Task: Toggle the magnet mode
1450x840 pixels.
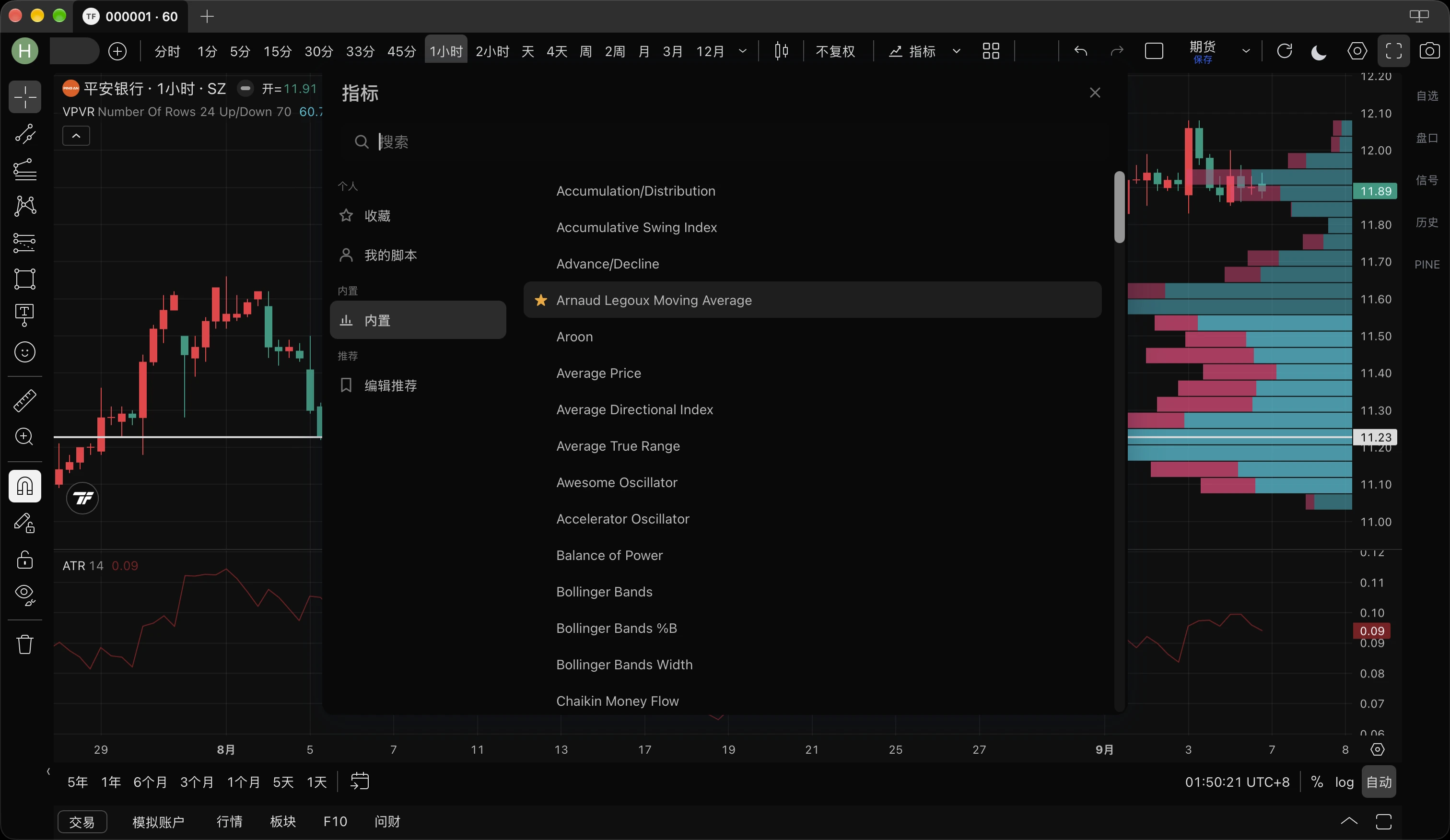Action: pos(25,486)
